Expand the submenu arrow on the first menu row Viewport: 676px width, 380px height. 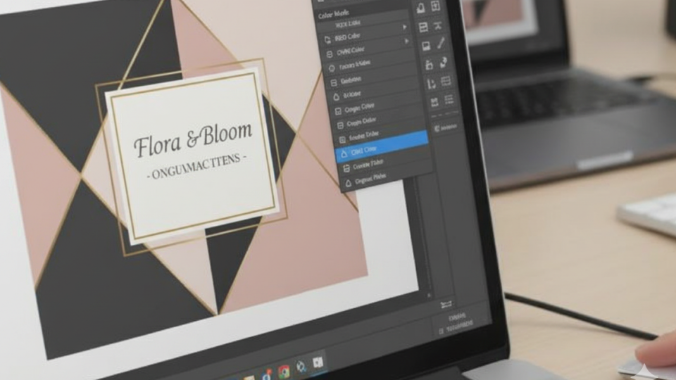(x=404, y=27)
